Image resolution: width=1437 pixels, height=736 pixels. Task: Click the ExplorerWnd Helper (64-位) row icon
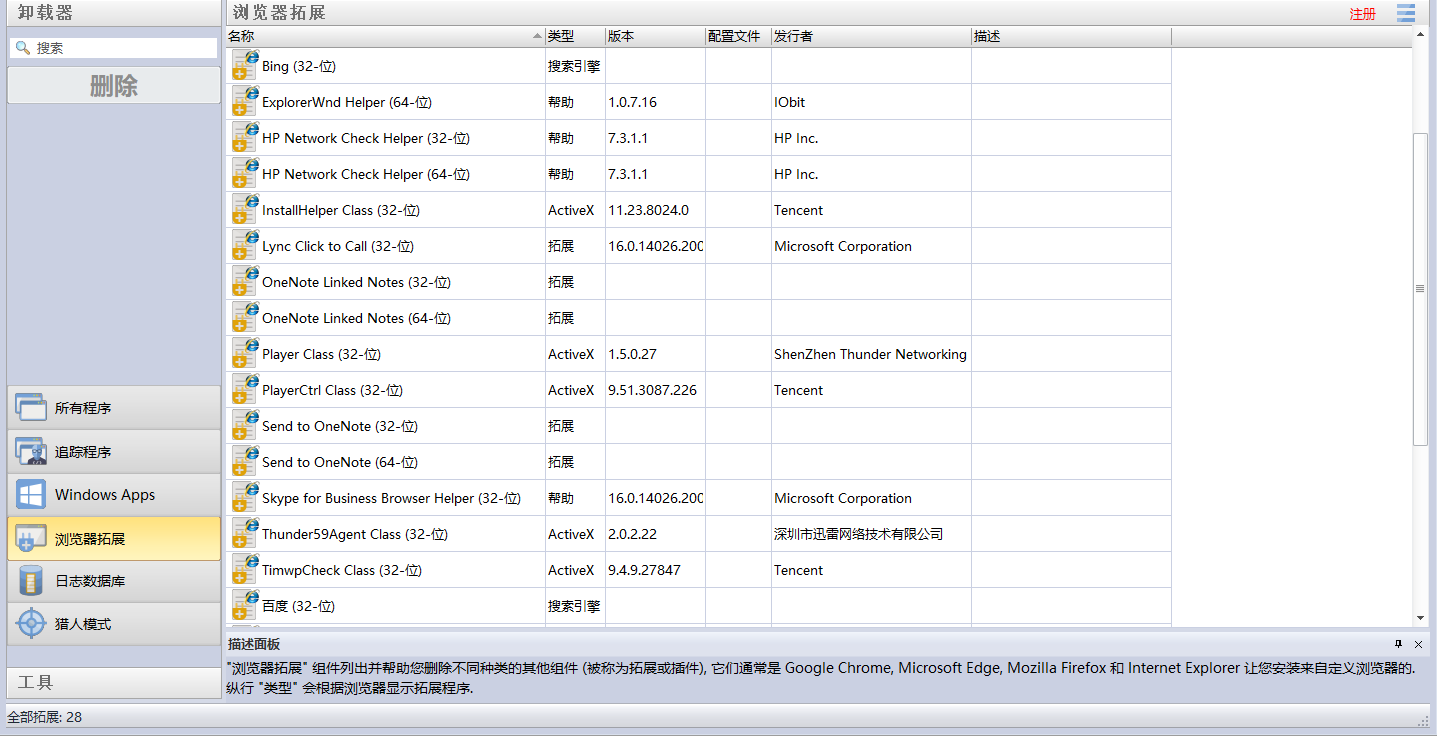245,102
